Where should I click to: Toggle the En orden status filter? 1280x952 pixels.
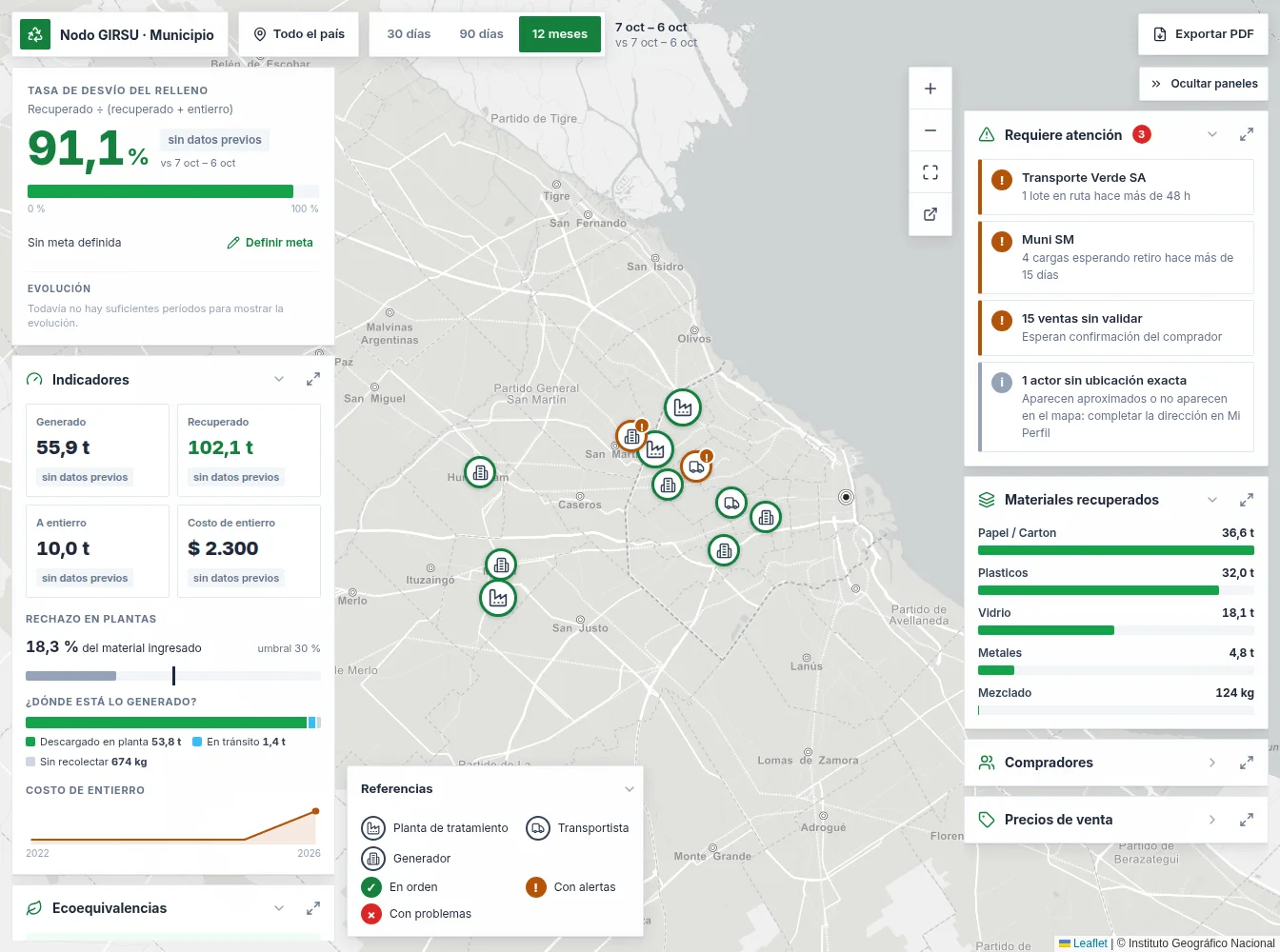point(400,887)
